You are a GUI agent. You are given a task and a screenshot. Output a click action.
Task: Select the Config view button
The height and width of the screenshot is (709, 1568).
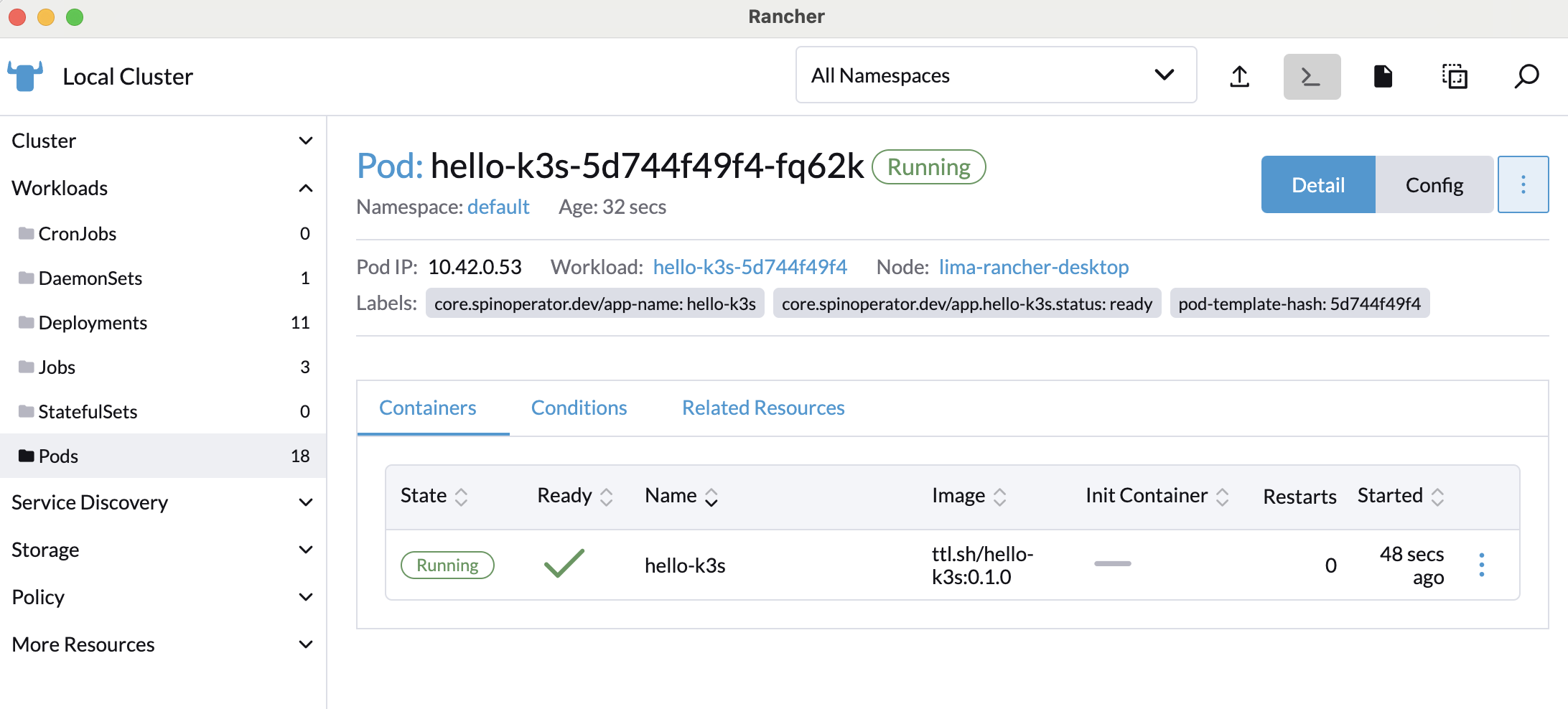point(1434,184)
